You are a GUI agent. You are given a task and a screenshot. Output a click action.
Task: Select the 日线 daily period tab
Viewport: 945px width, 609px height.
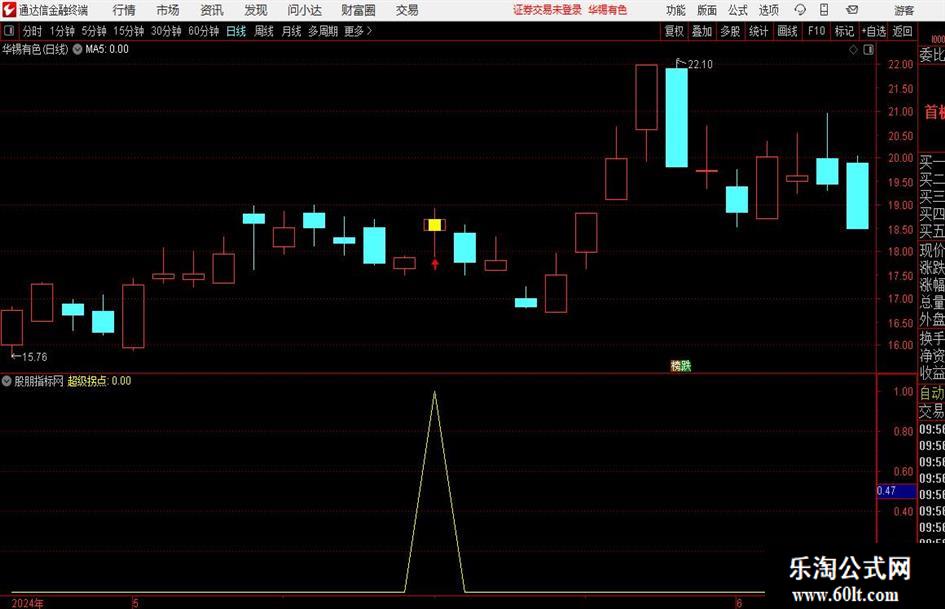[x=236, y=31]
